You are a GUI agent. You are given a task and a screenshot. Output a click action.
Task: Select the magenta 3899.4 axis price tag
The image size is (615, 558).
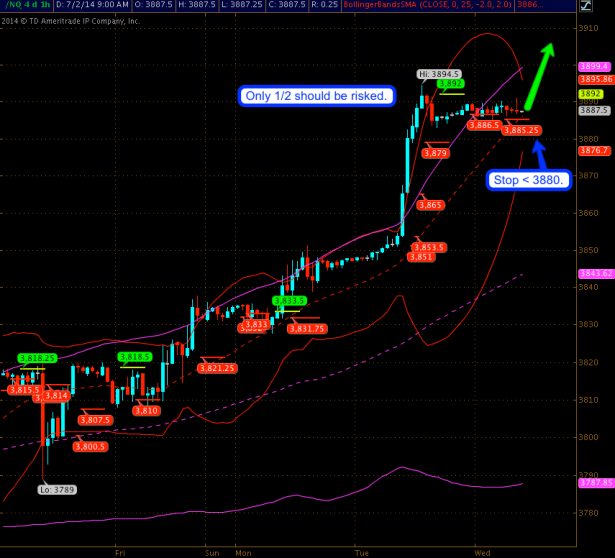tap(594, 66)
